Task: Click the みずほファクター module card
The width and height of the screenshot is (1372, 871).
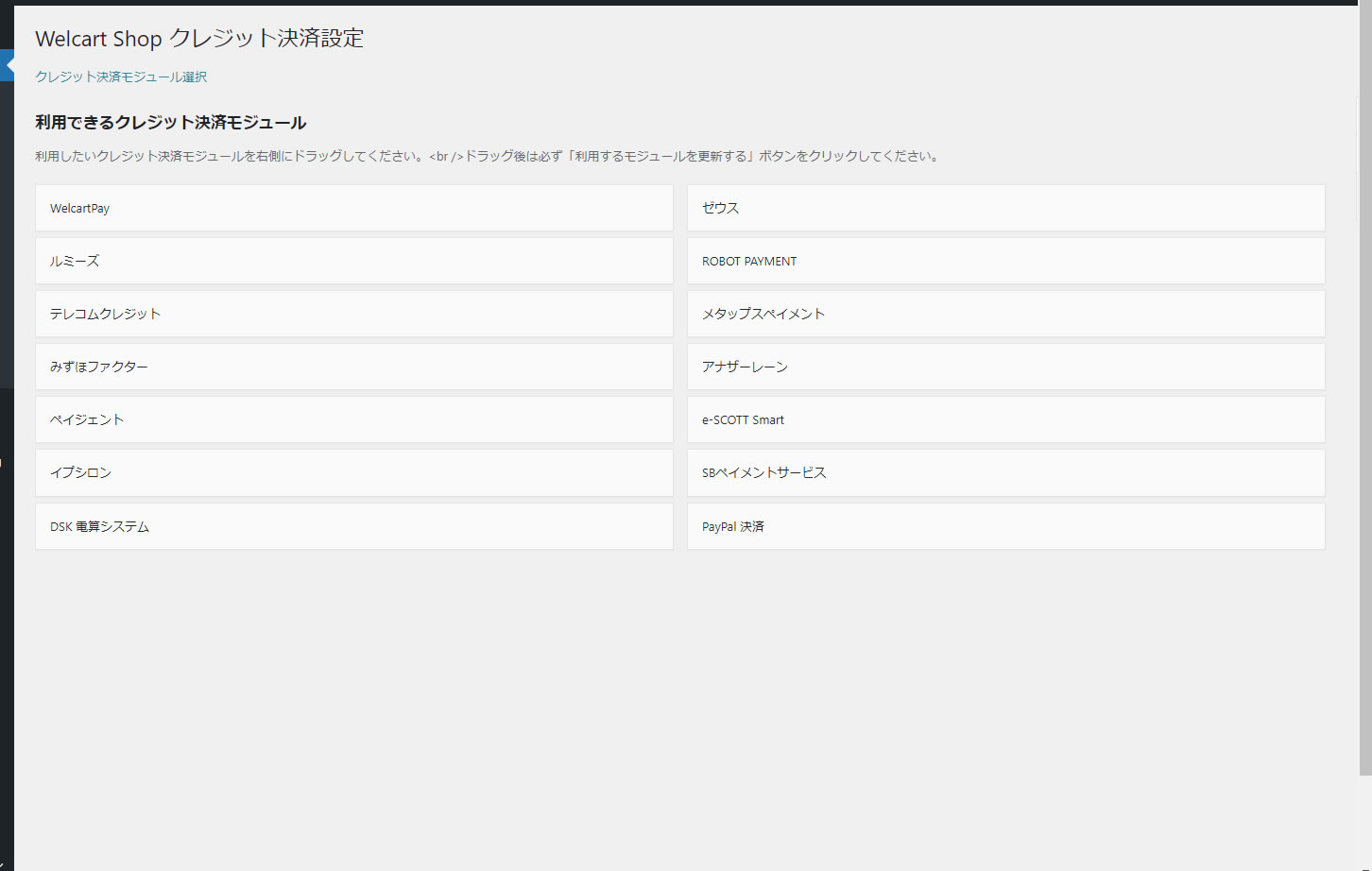Action: pos(354,367)
